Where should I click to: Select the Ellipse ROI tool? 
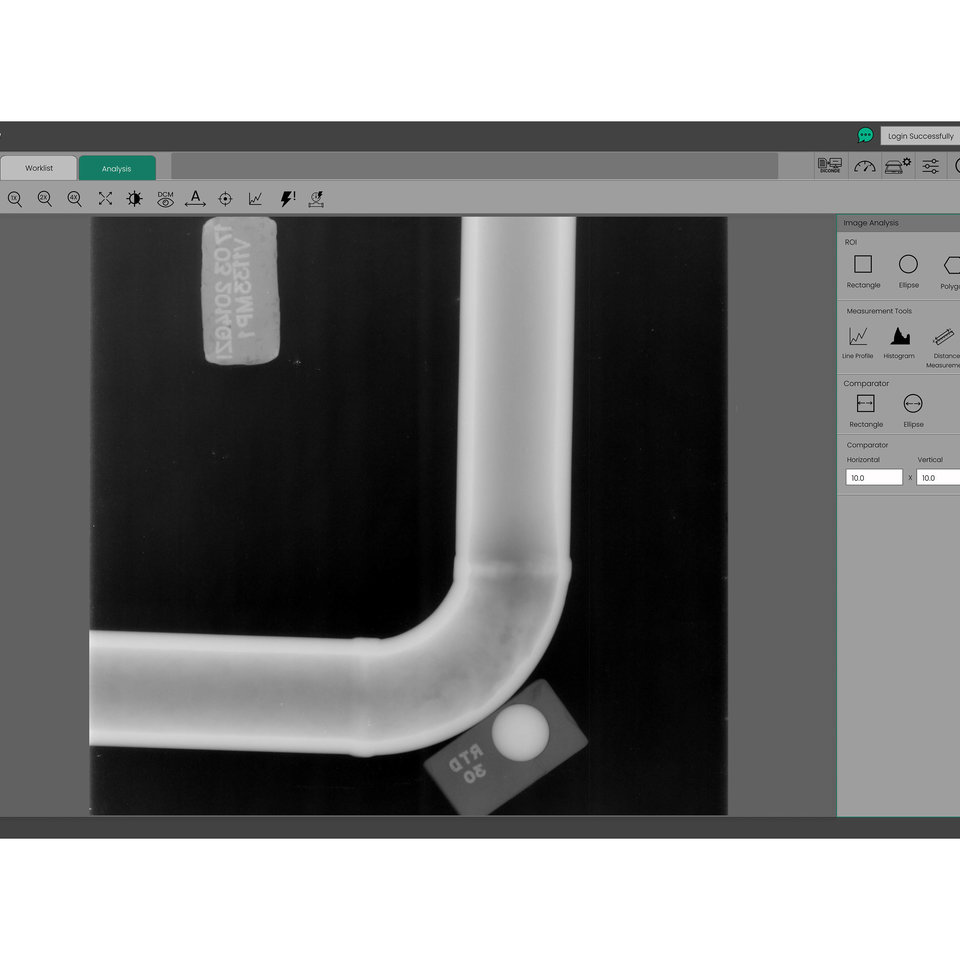coord(909,266)
